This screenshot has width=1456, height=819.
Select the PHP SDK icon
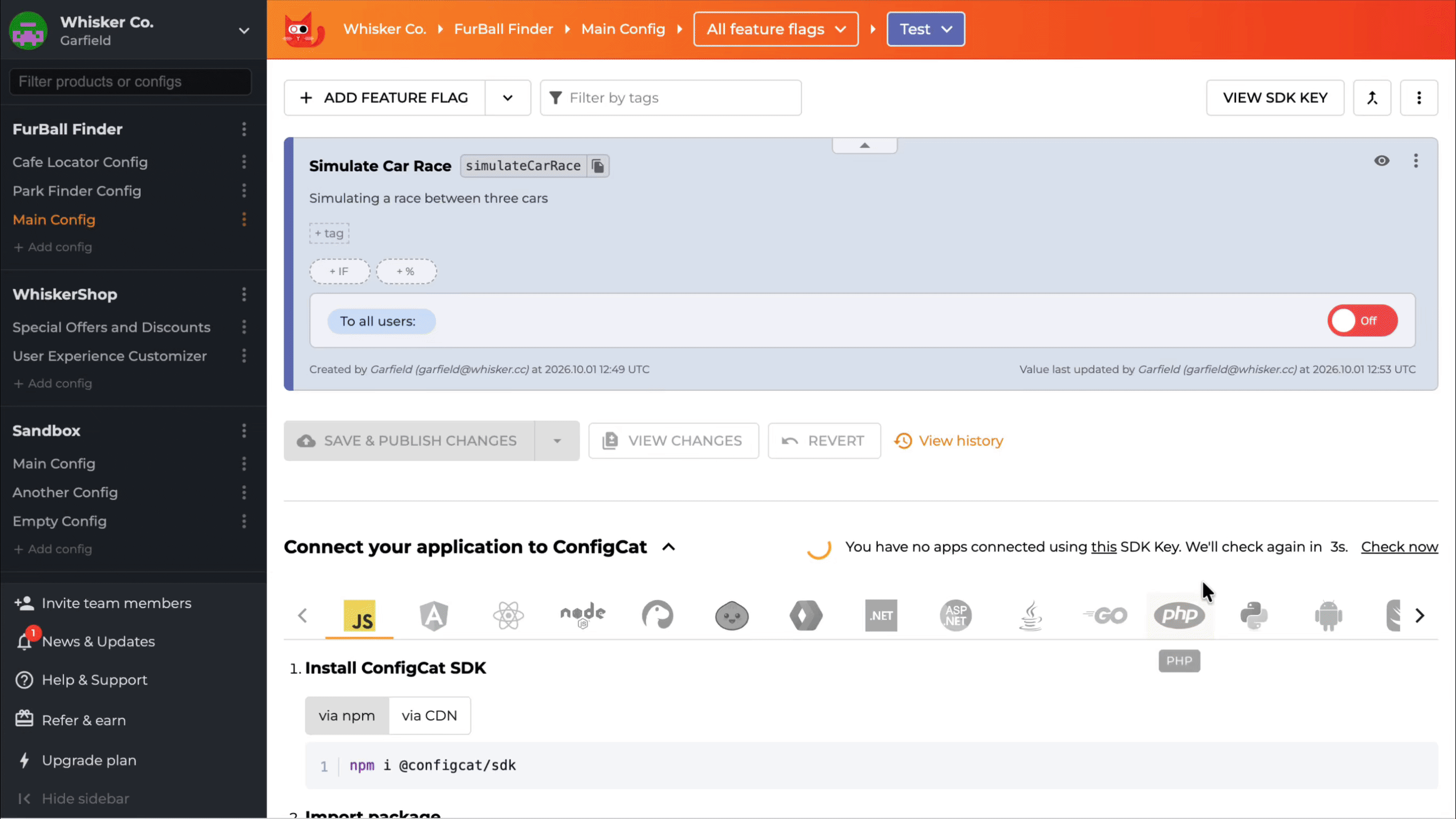click(1179, 615)
